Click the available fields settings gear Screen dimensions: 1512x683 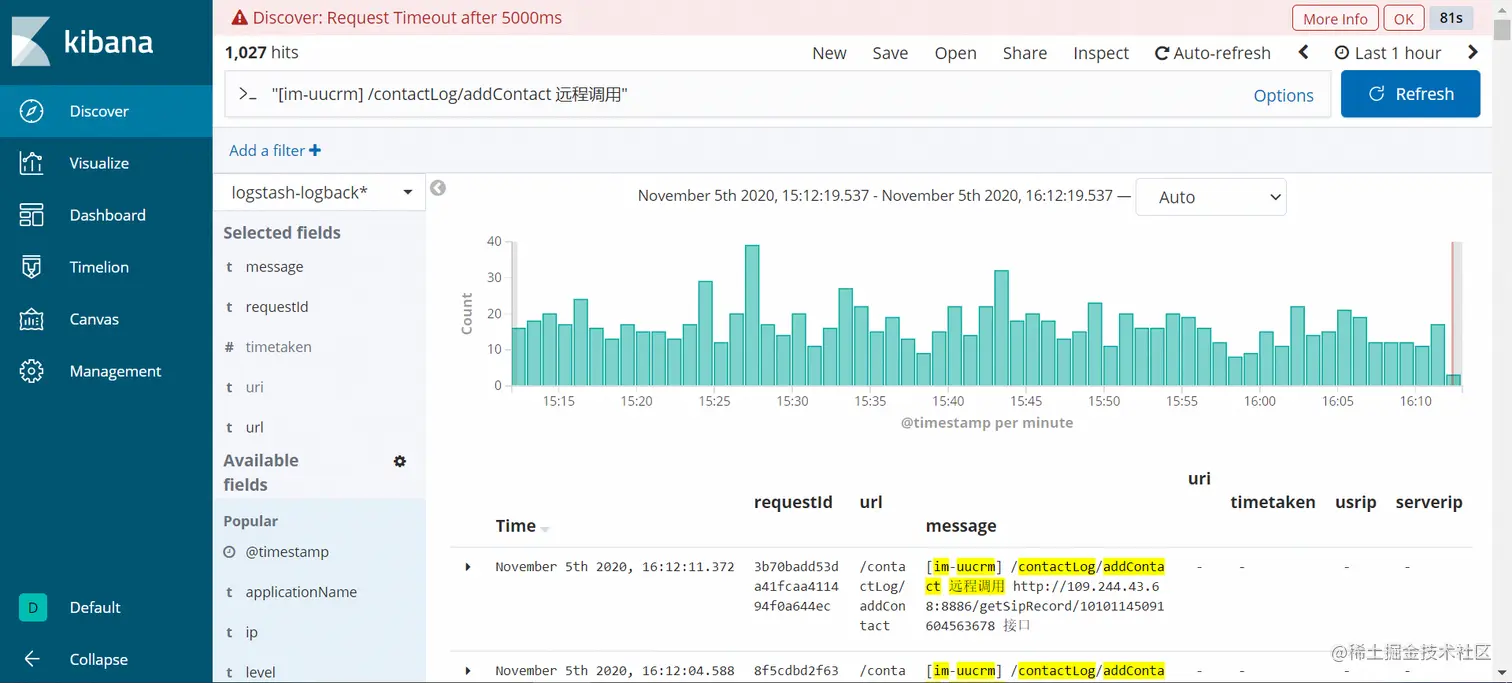[x=400, y=461]
